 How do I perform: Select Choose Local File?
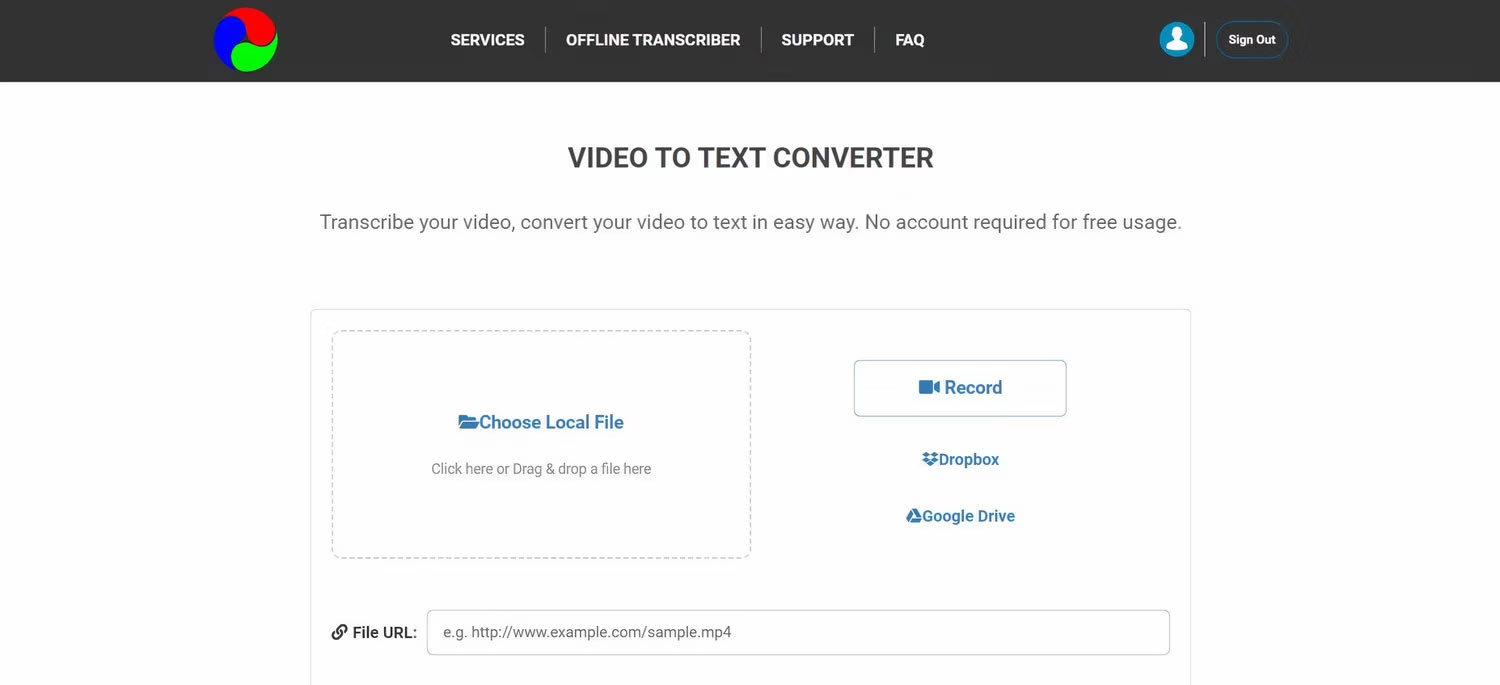click(x=550, y=421)
